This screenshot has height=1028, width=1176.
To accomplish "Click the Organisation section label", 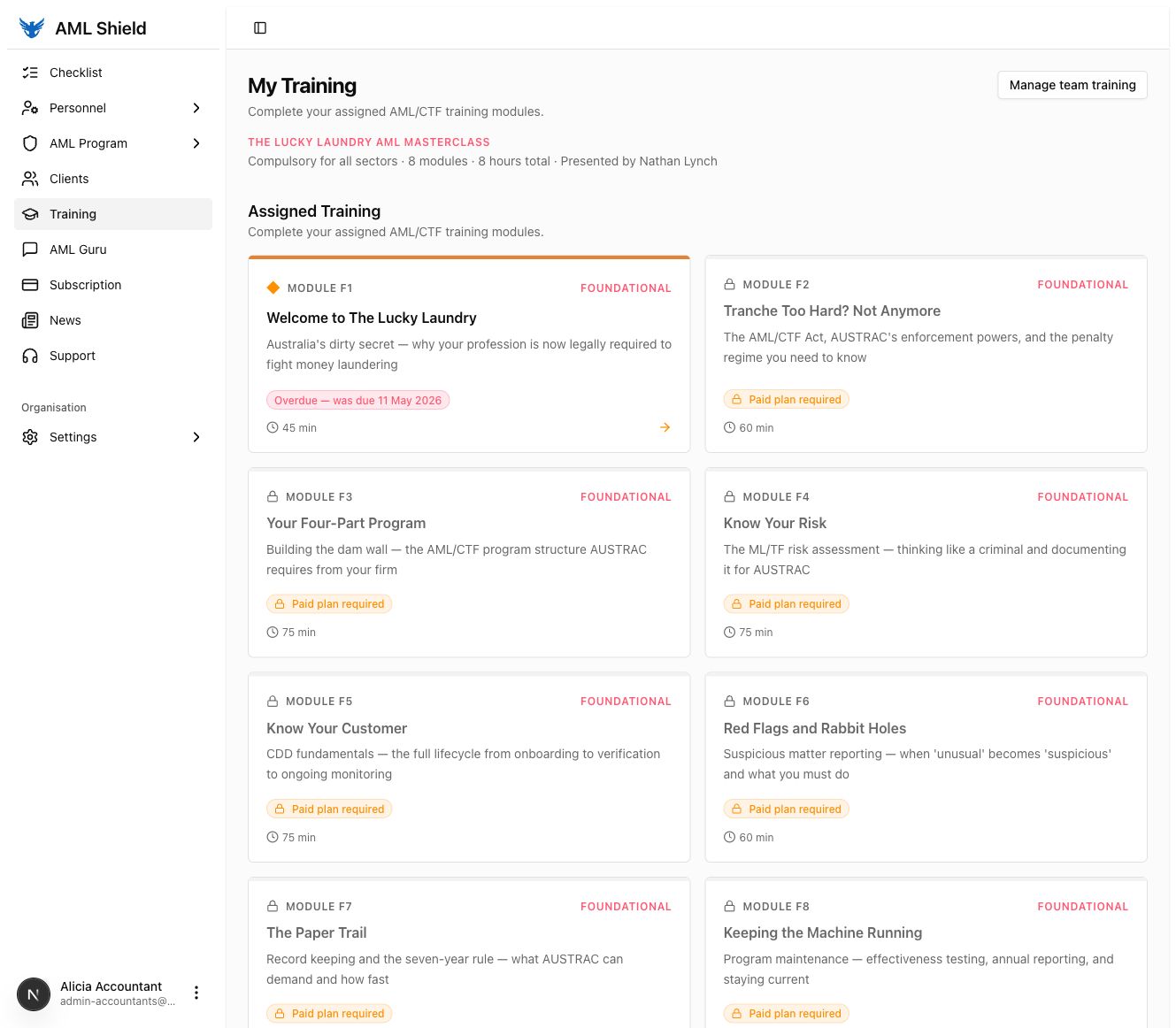I will click(54, 408).
